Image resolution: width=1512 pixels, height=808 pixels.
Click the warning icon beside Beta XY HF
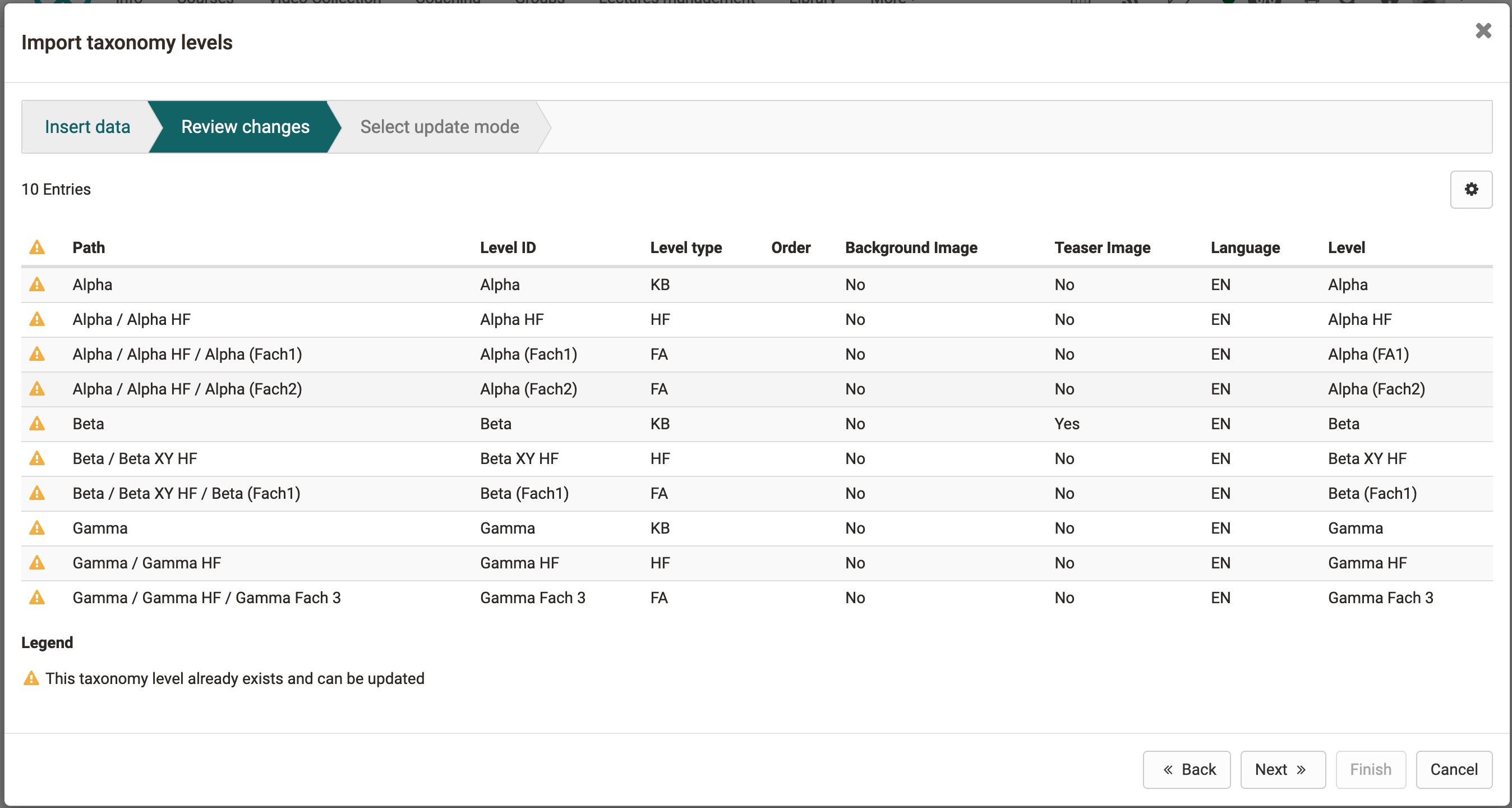[x=38, y=458]
